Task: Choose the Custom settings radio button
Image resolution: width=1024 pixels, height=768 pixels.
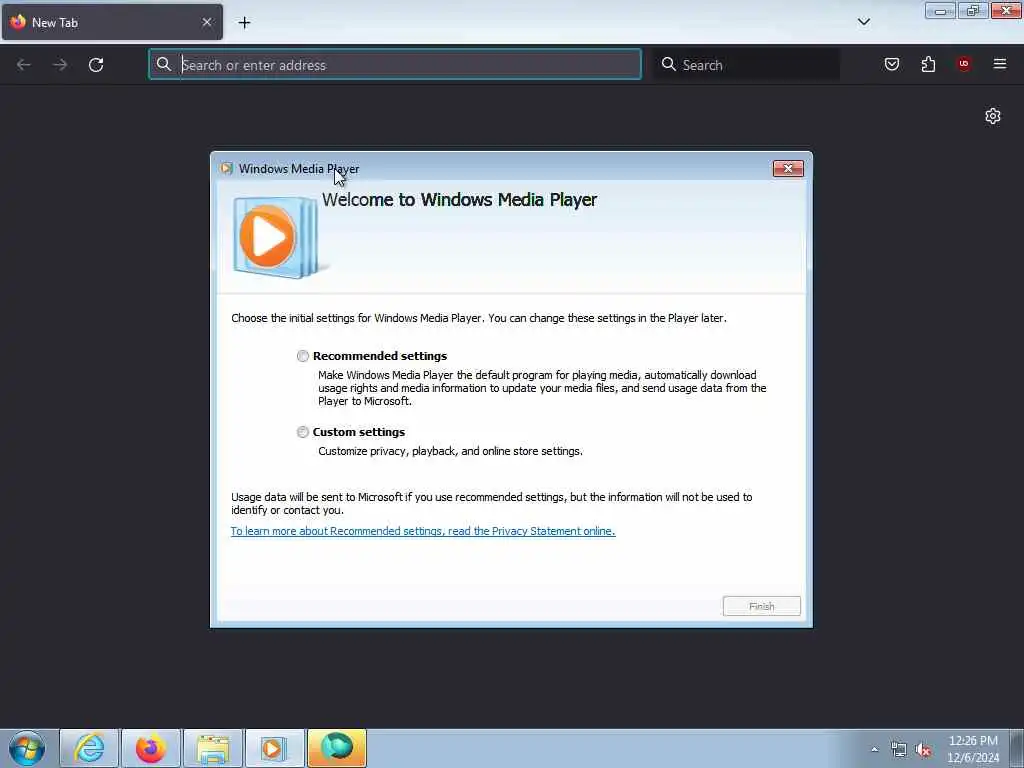Action: 302,432
